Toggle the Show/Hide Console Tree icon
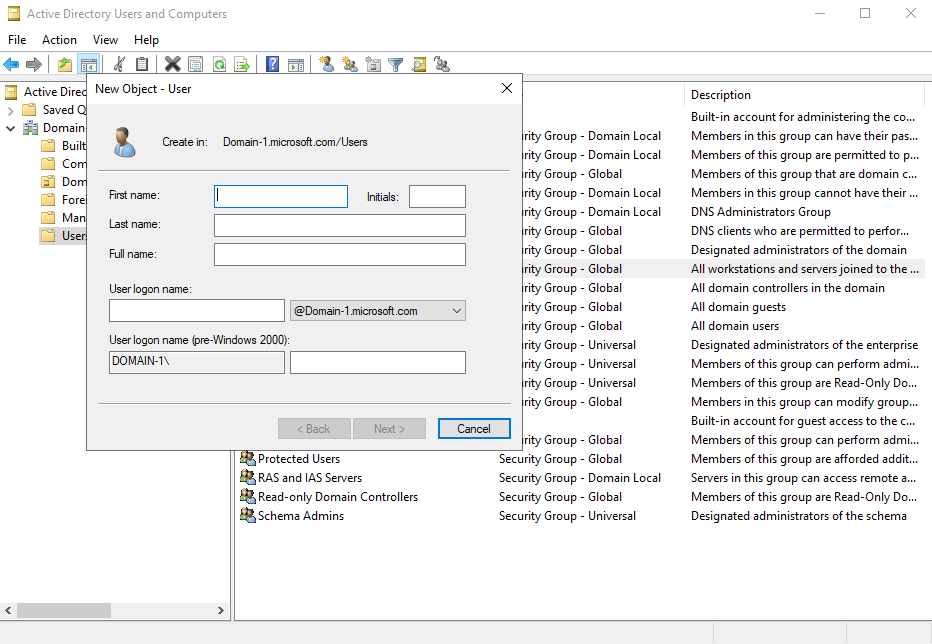 [x=89, y=64]
